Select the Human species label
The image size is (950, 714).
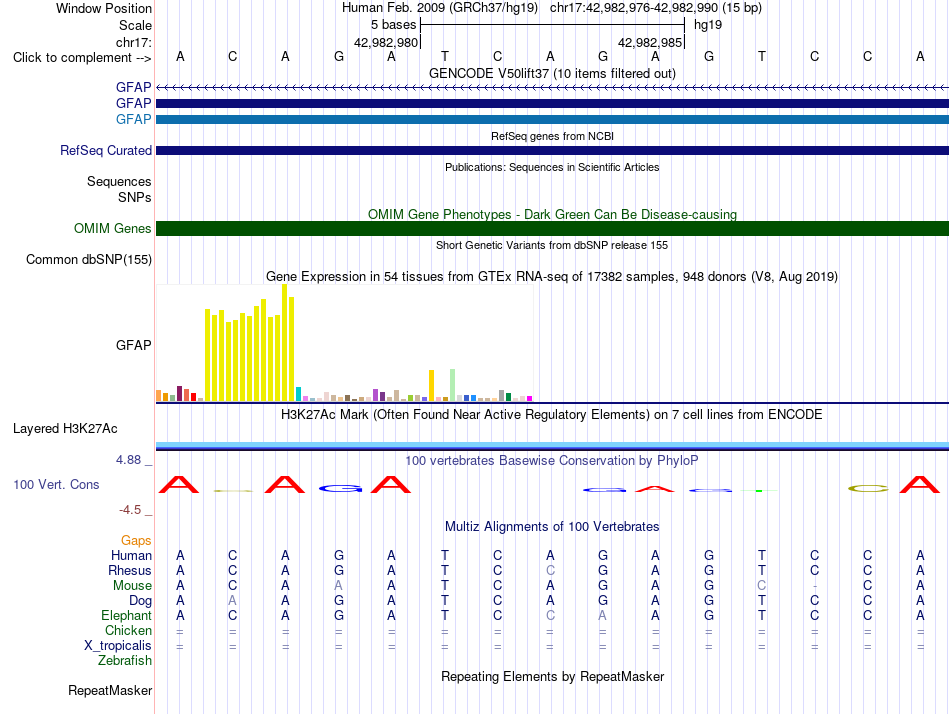tap(131, 555)
